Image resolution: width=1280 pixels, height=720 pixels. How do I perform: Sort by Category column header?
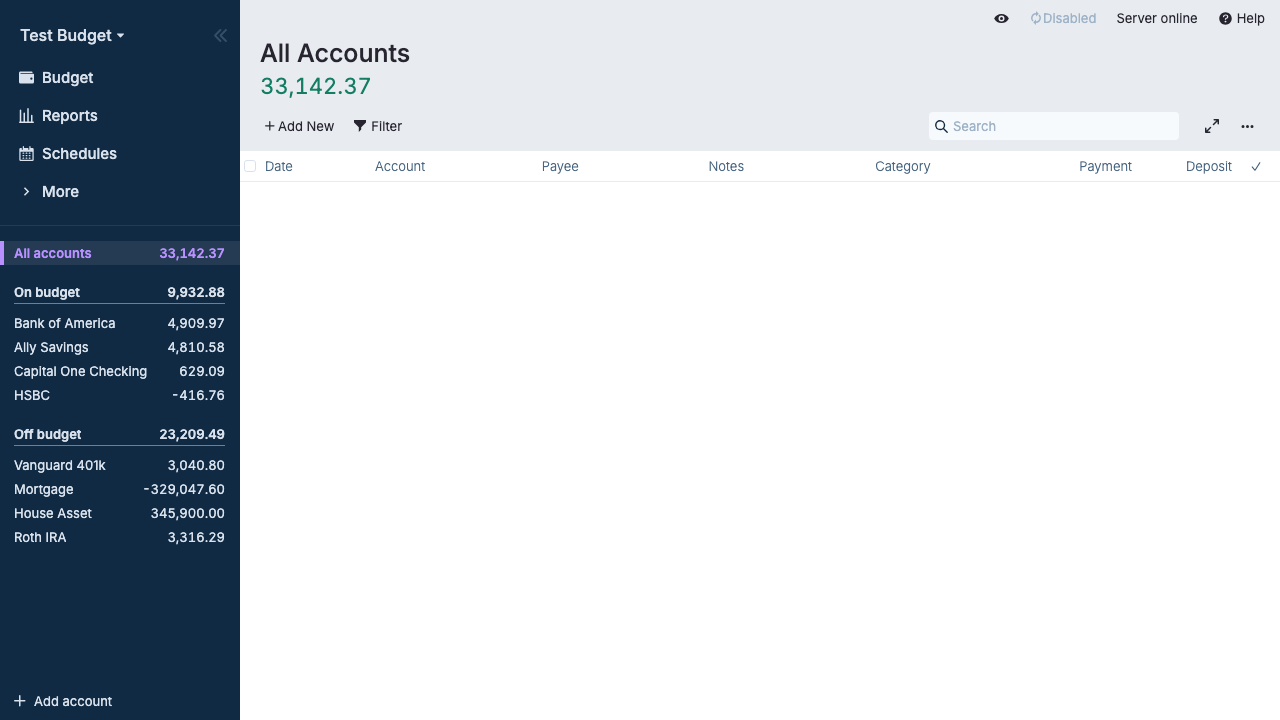[x=903, y=166]
